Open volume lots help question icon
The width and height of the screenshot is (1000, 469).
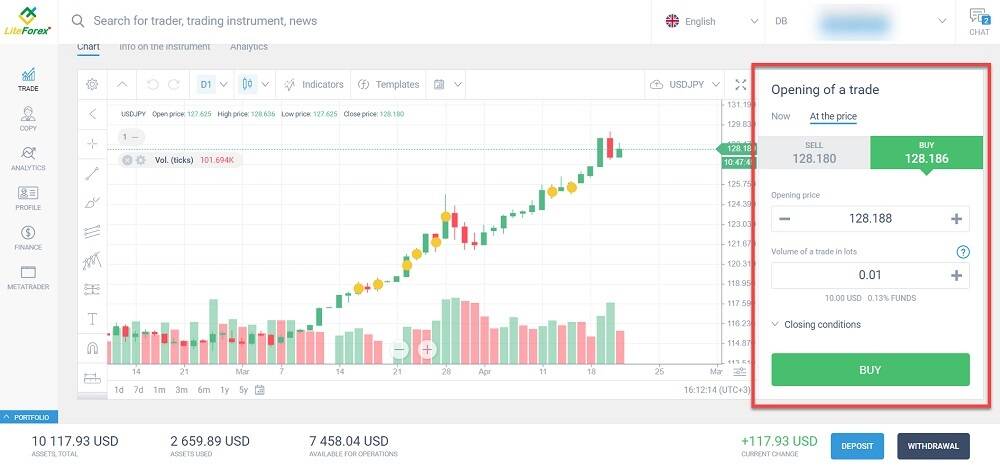tap(963, 252)
